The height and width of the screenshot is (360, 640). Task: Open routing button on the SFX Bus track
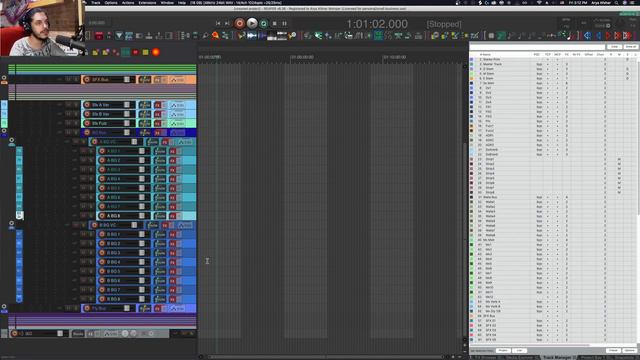coord(144,80)
